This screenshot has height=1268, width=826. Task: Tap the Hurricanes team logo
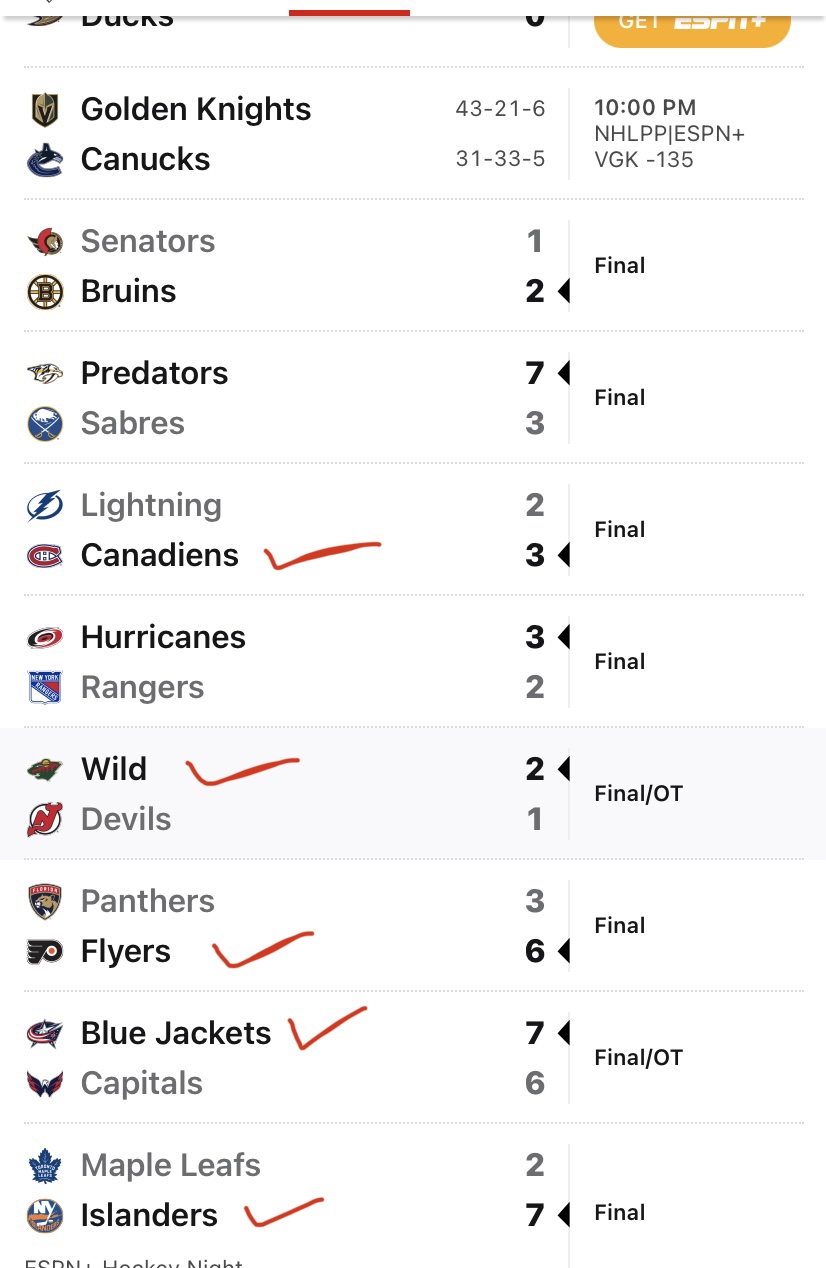coord(45,638)
